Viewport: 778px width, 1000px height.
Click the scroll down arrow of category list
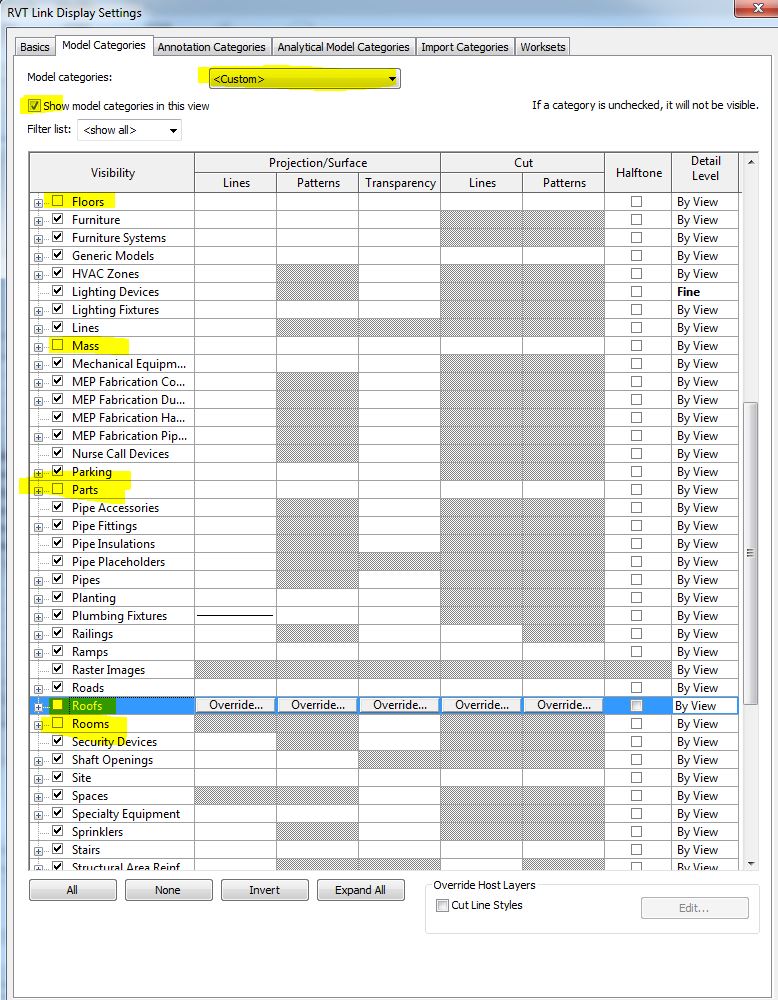pos(751,864)
